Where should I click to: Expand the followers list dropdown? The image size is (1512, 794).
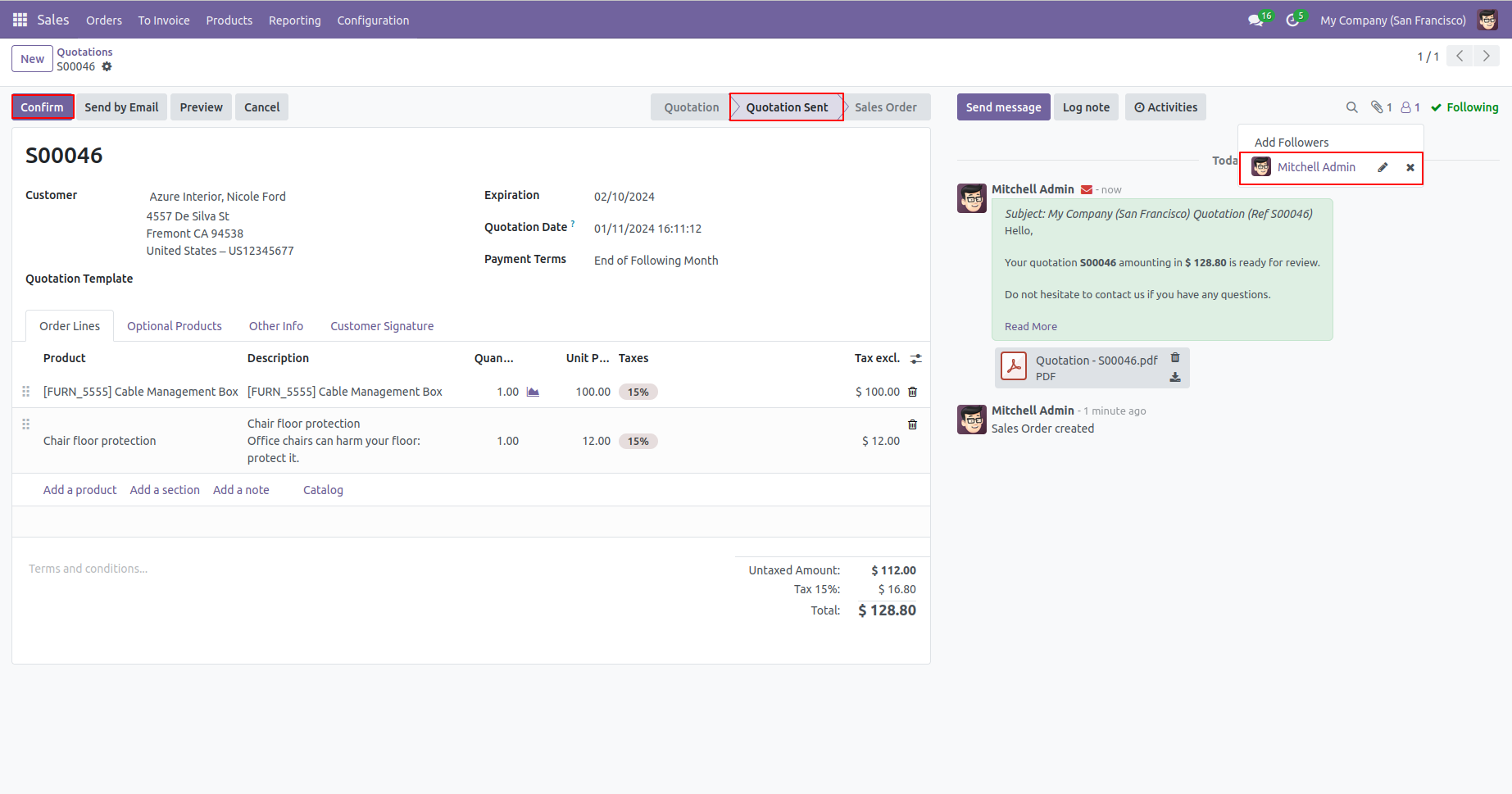pos(1410,107)
